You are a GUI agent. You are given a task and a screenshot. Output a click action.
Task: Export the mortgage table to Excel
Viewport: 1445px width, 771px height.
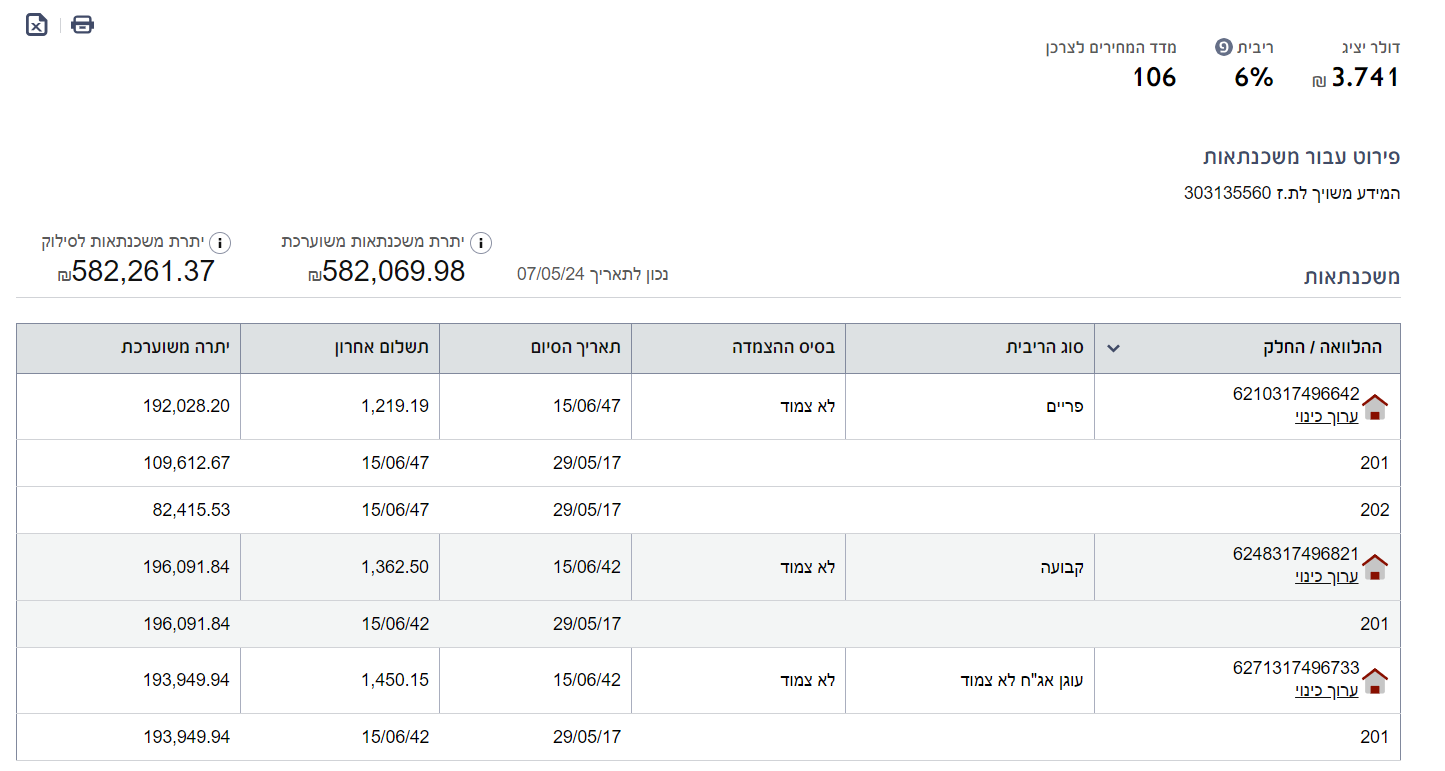coord(36,25)
